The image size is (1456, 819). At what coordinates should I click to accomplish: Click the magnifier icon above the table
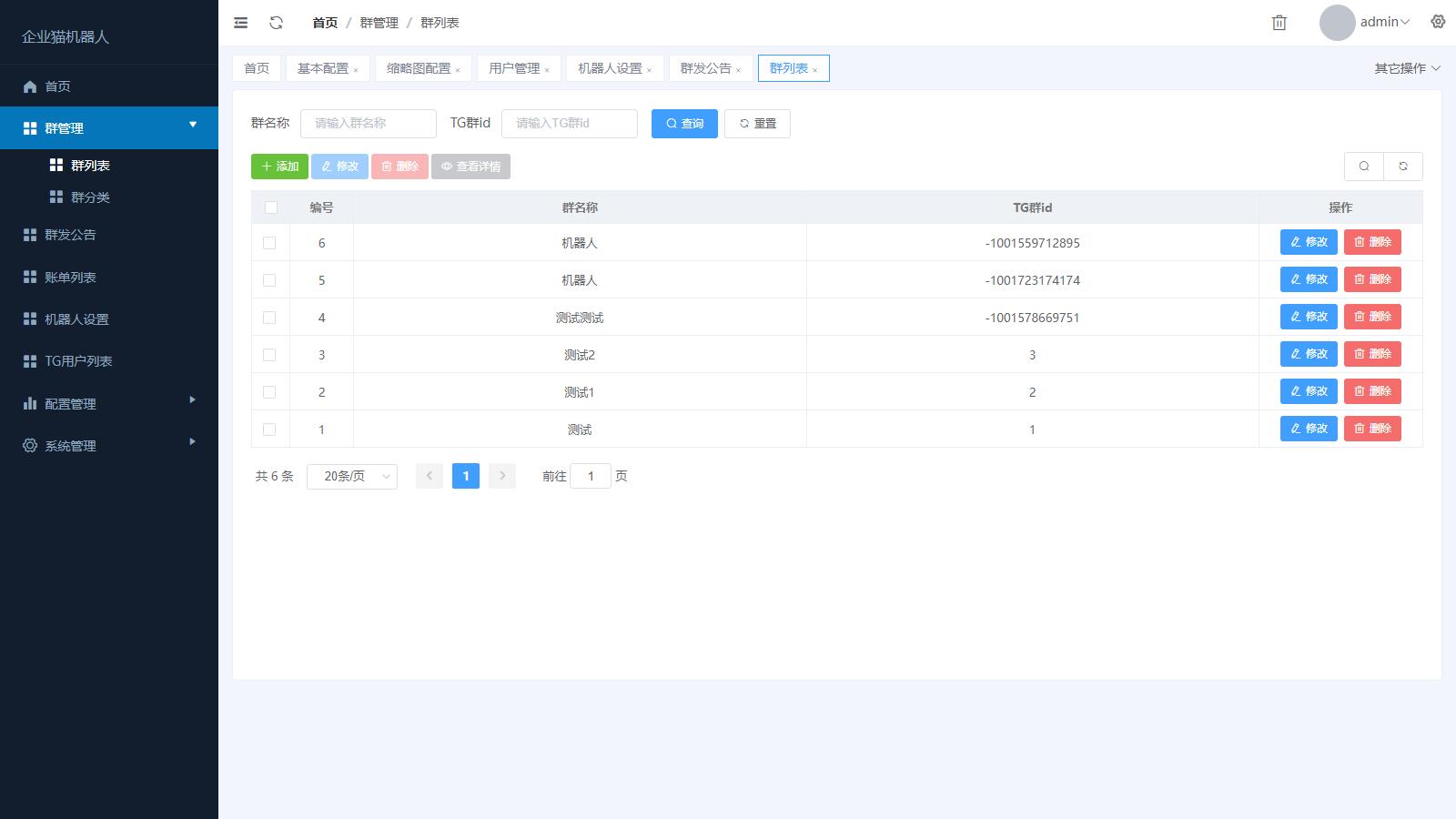coord(1363,167)
